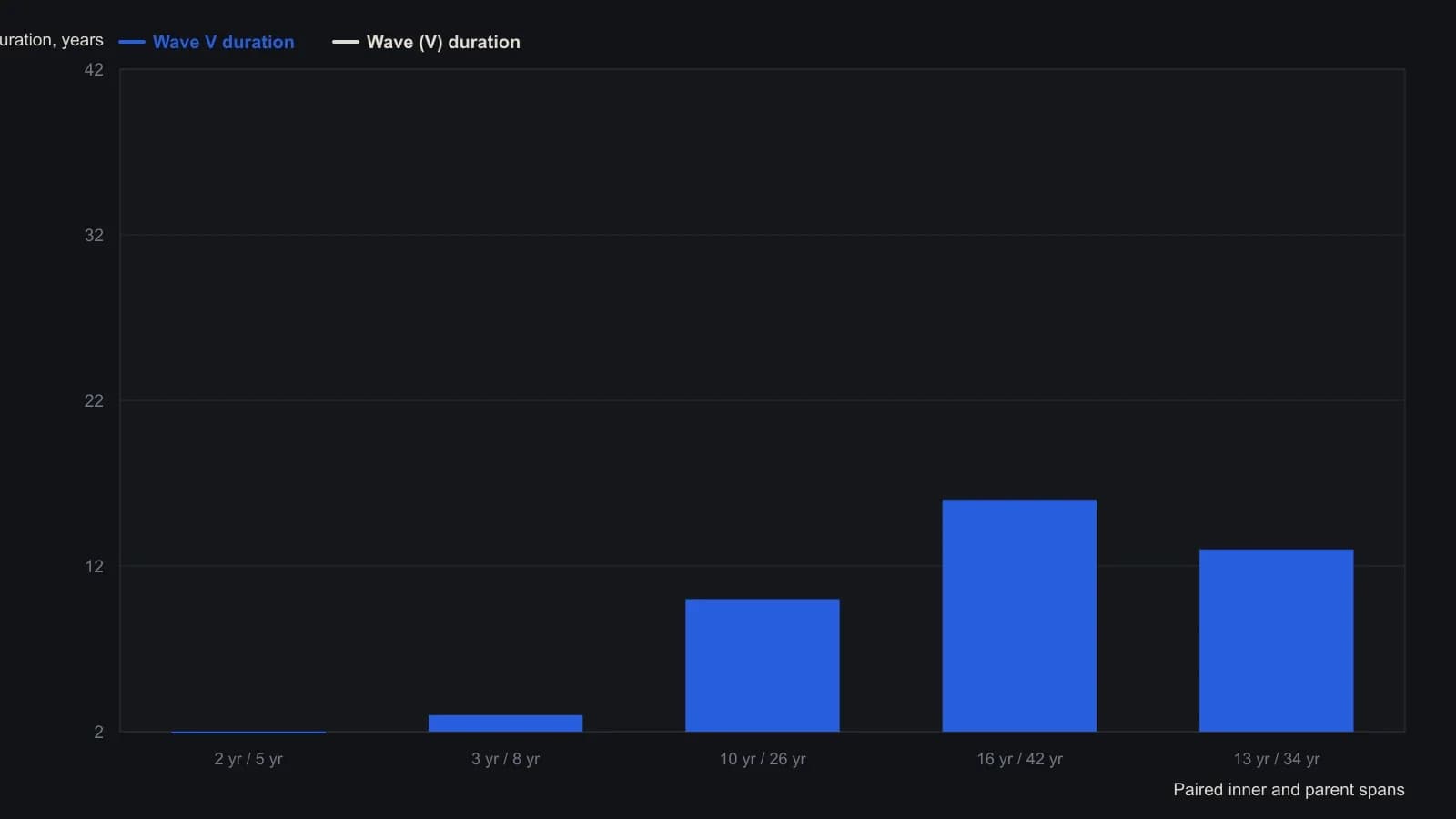Click the x-axis label '3 yr / 8 yr'

pyautogui.click(x=505, y=759)
